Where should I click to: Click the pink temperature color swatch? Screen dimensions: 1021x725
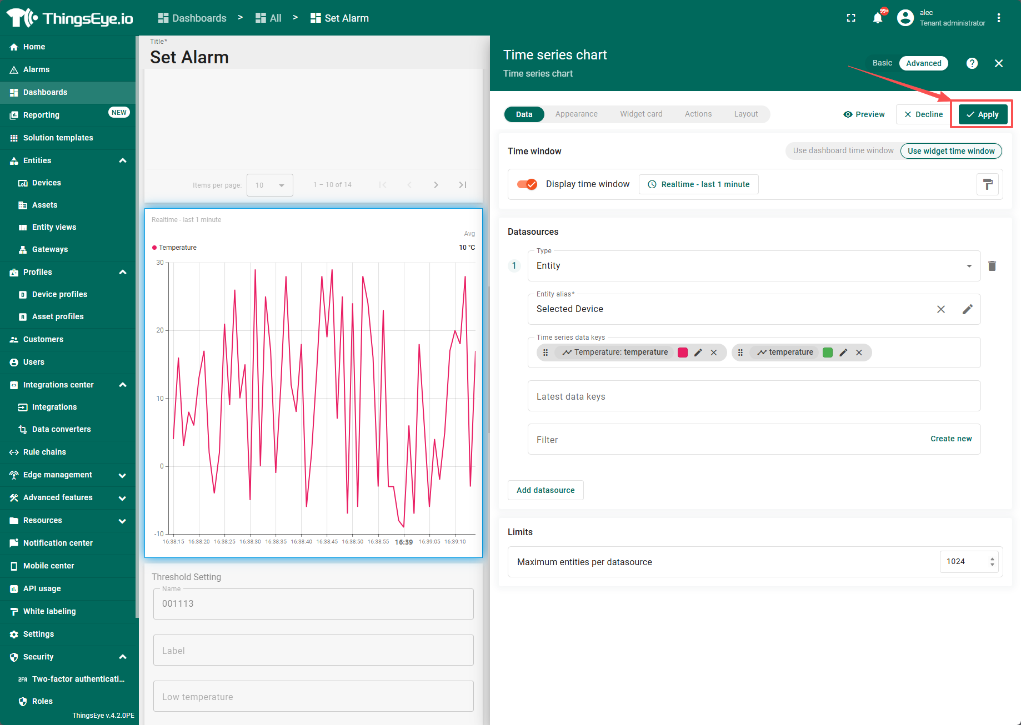tap(683, 352)
